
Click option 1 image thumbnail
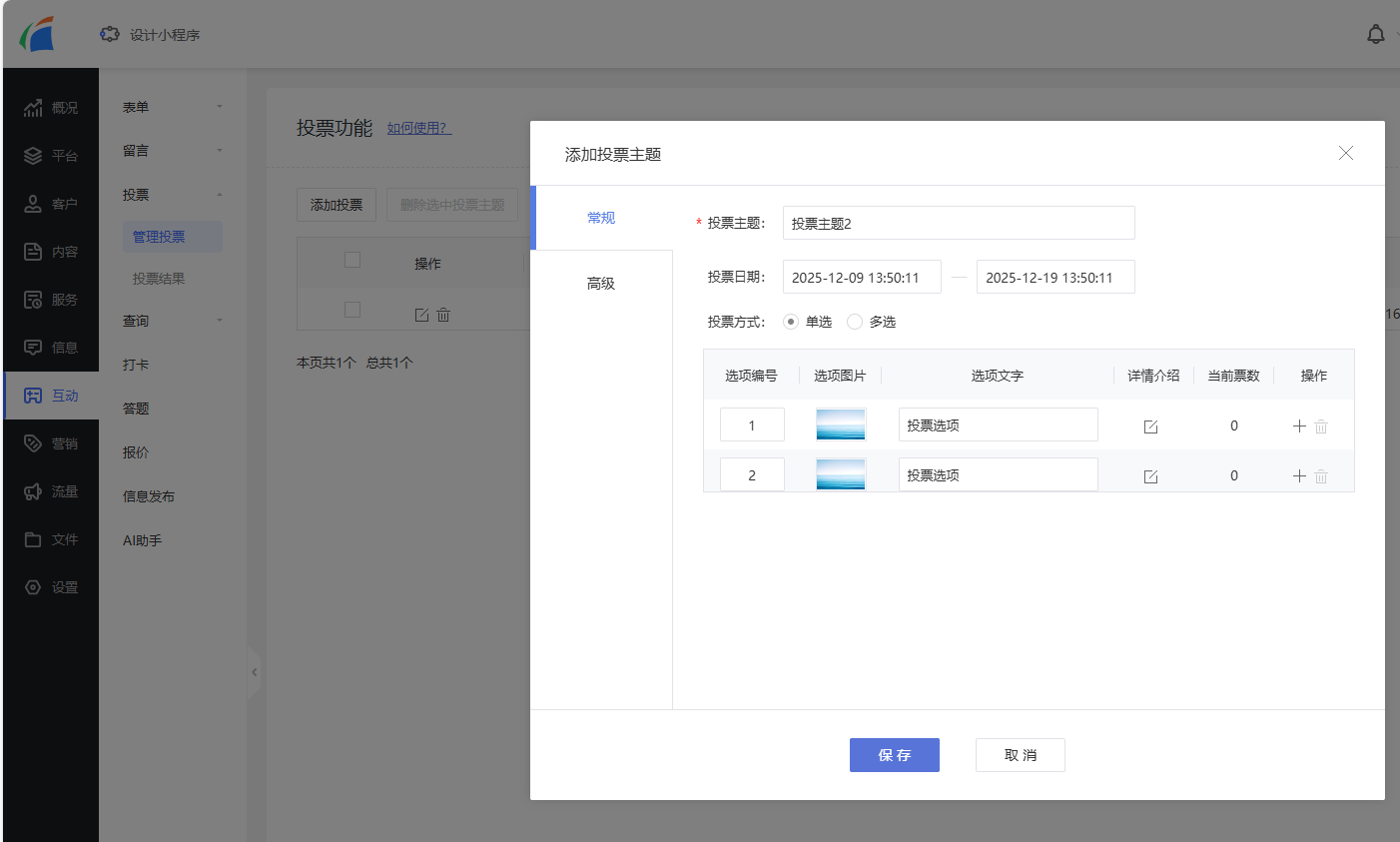(x=840, y=424)
